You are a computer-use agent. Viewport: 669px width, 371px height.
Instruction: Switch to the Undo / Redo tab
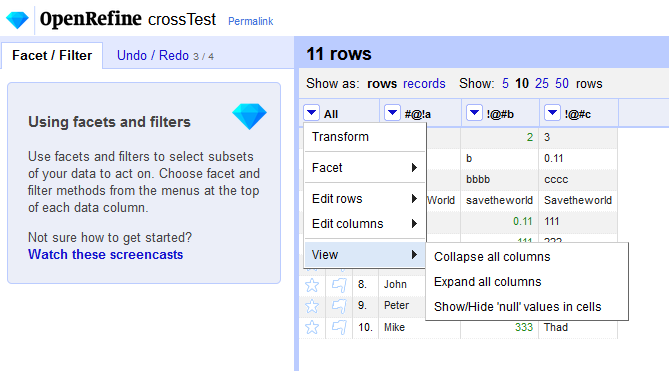(165, 55)
